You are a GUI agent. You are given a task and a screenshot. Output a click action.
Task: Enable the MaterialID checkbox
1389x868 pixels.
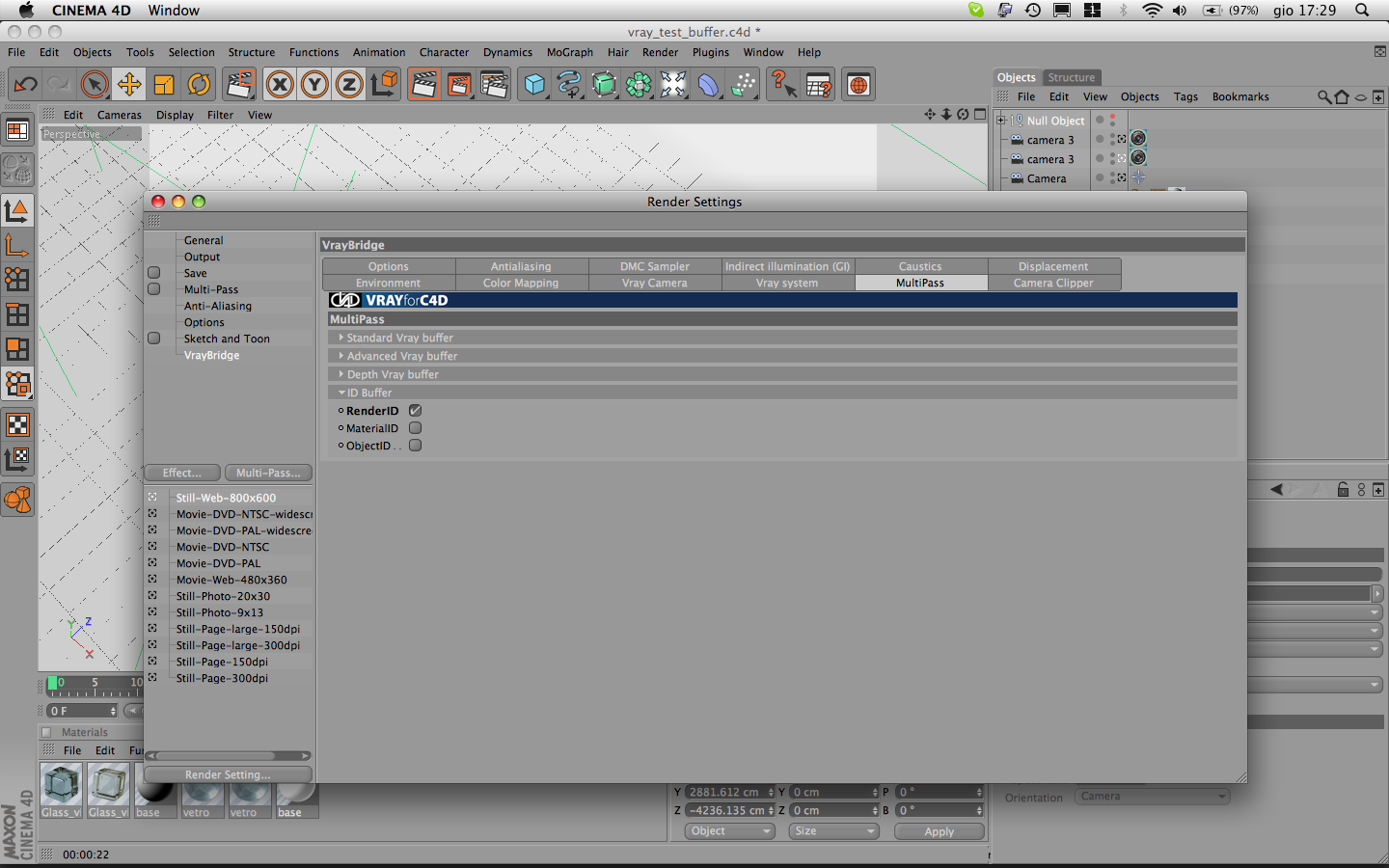point(416,428)
